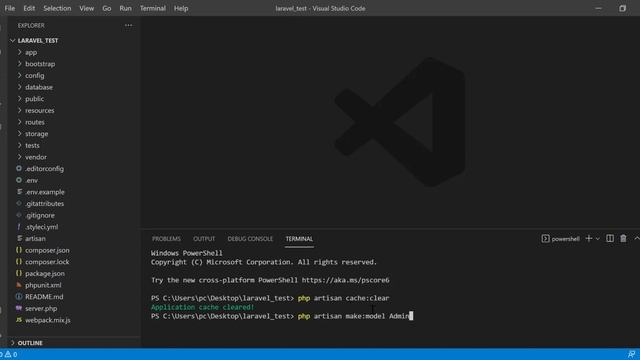Open the status bar feedback icon

click(631, 354)
